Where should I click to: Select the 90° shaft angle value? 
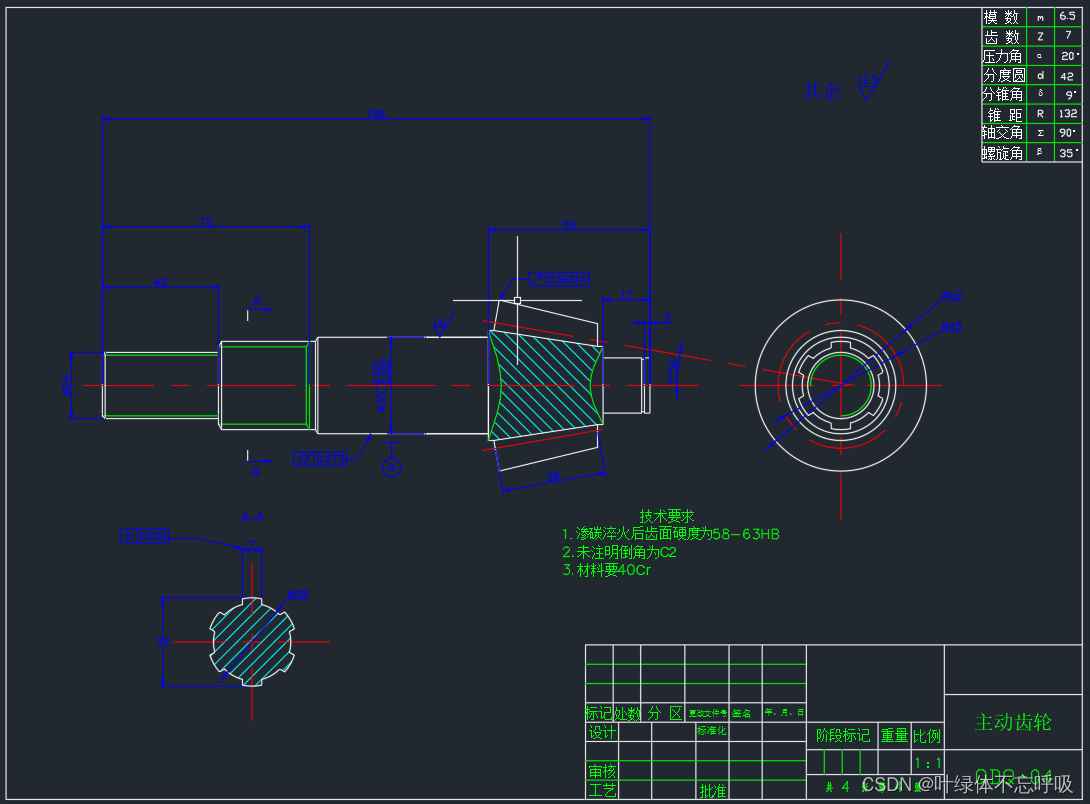pos(1068,133)
